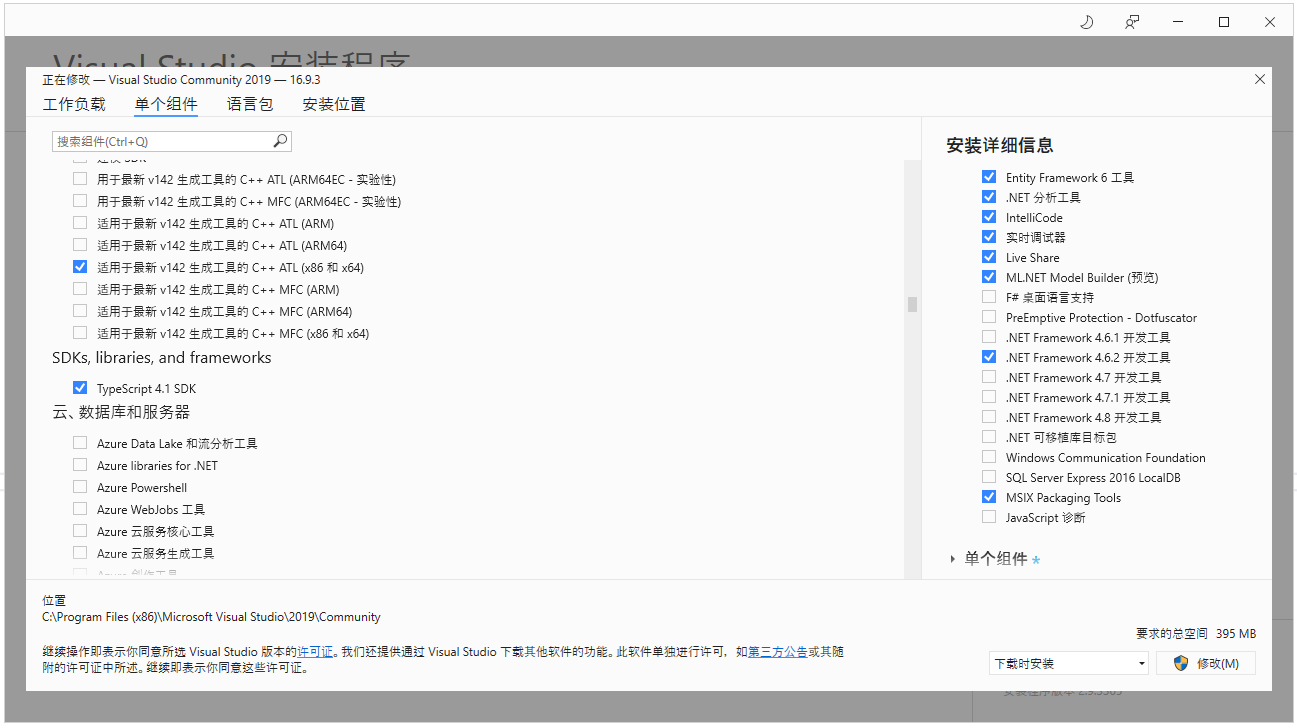Viewport: 1297px width, 728px height.
Task: Uncheck C++ ATL (x86 和 x64) for v142
Action: pos(80,267)
